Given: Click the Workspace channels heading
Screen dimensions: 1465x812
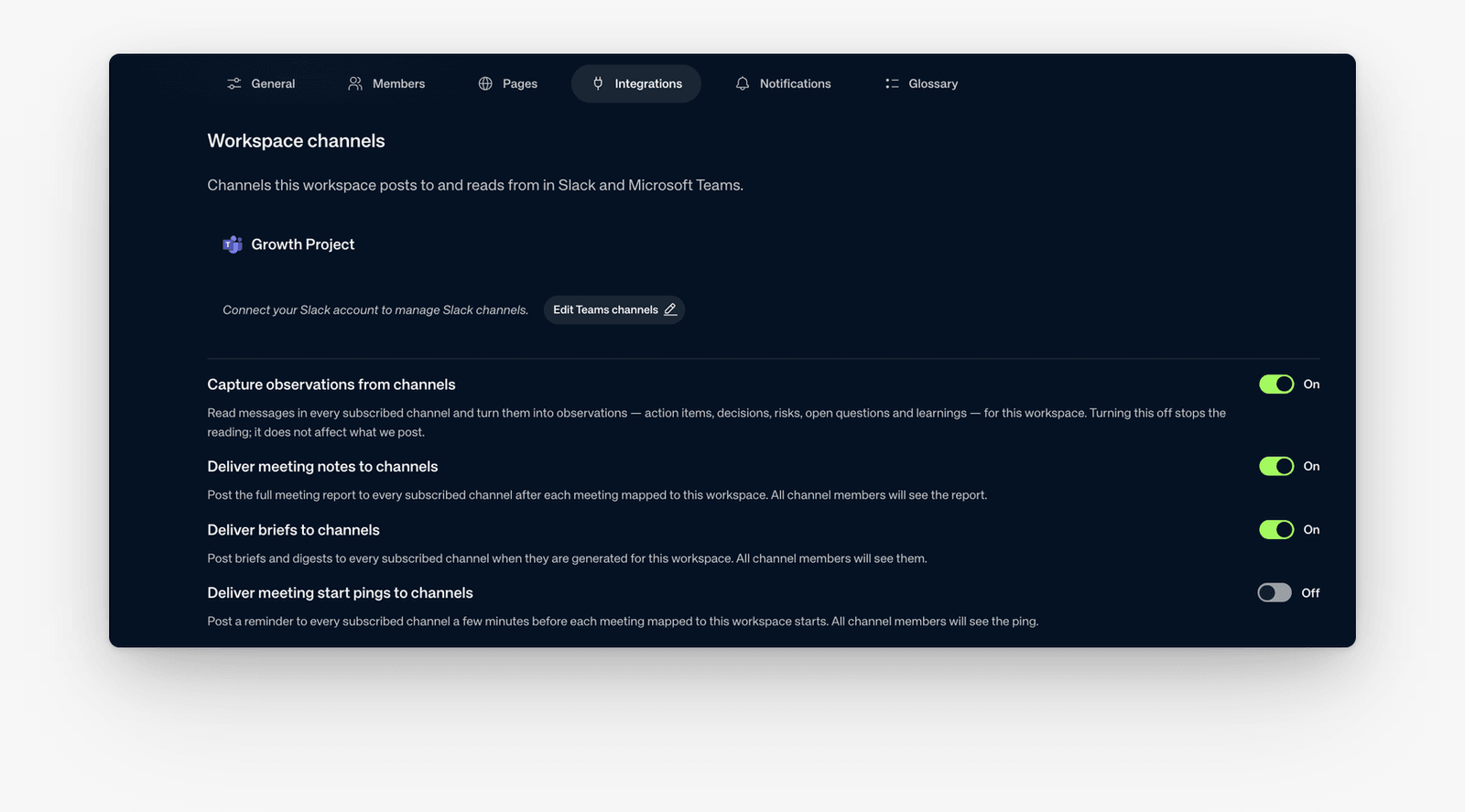Looking at the screenshot, I should tap(296, 141).
